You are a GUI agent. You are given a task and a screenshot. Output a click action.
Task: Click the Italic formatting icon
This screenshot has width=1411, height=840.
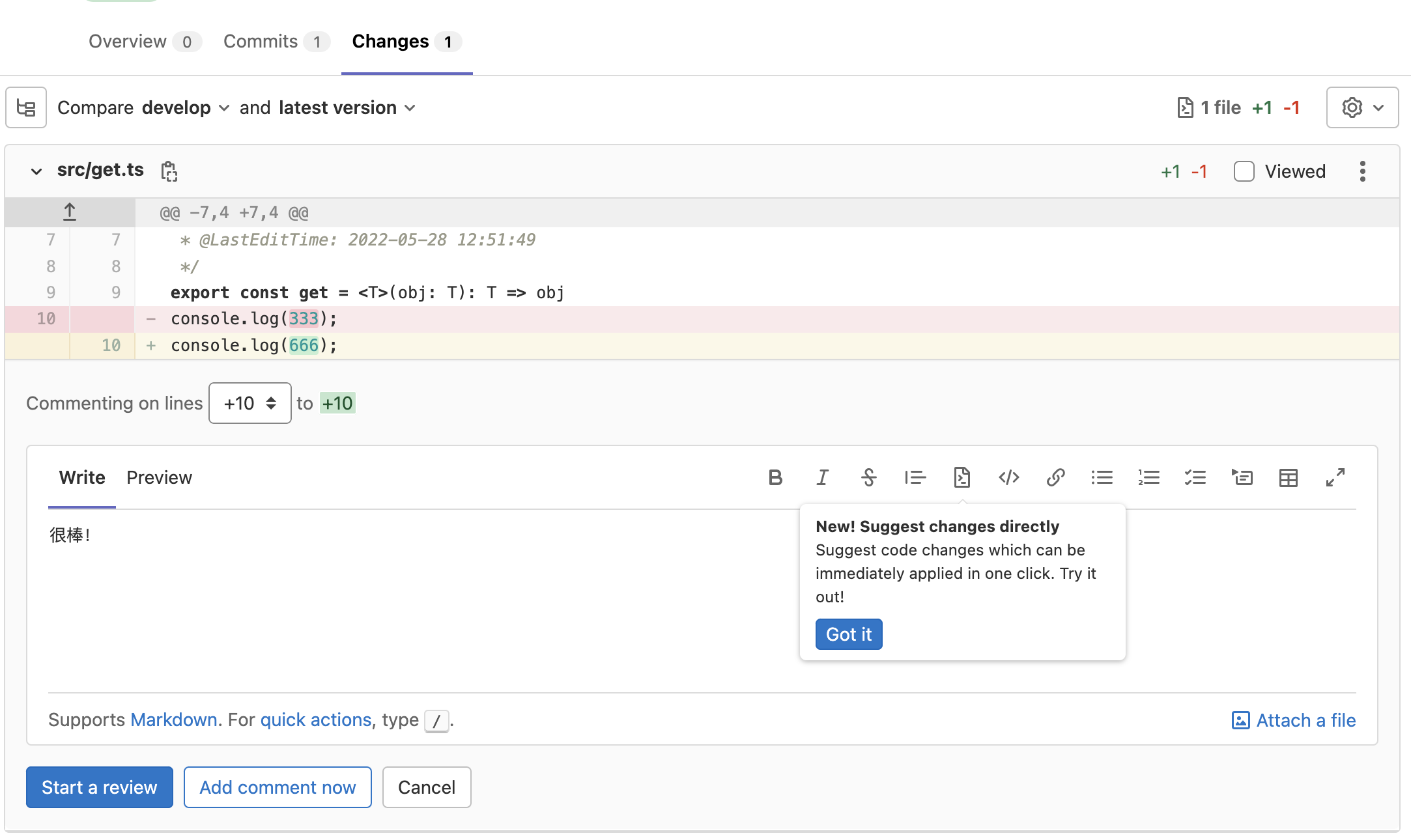pos(822,477)
